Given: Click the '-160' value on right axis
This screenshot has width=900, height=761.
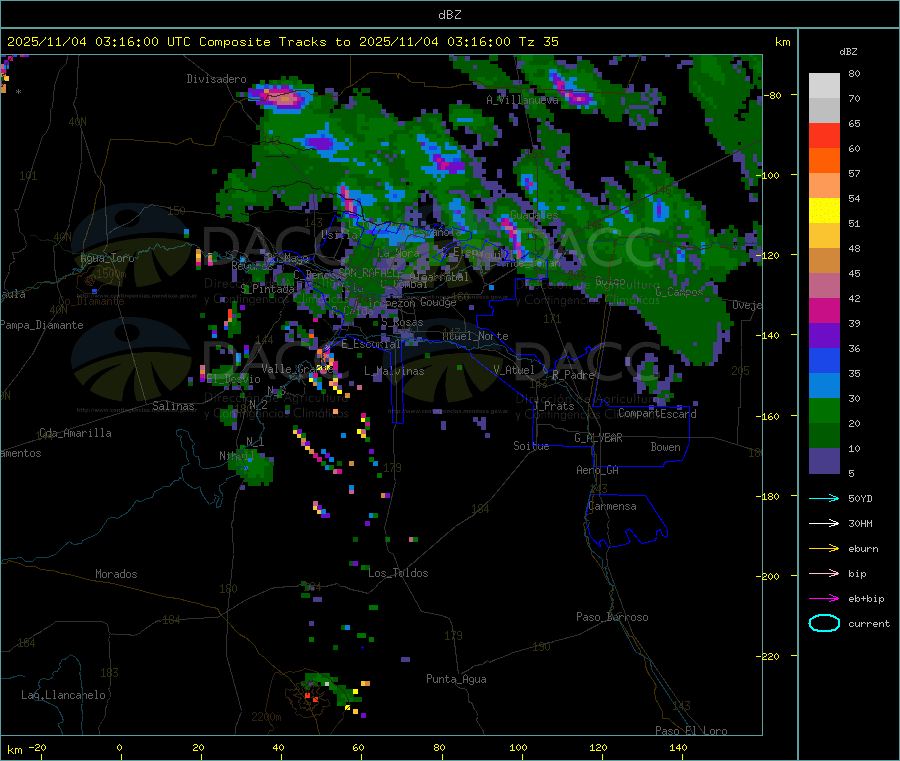Looking at the screenshot, I should (768, 416).
